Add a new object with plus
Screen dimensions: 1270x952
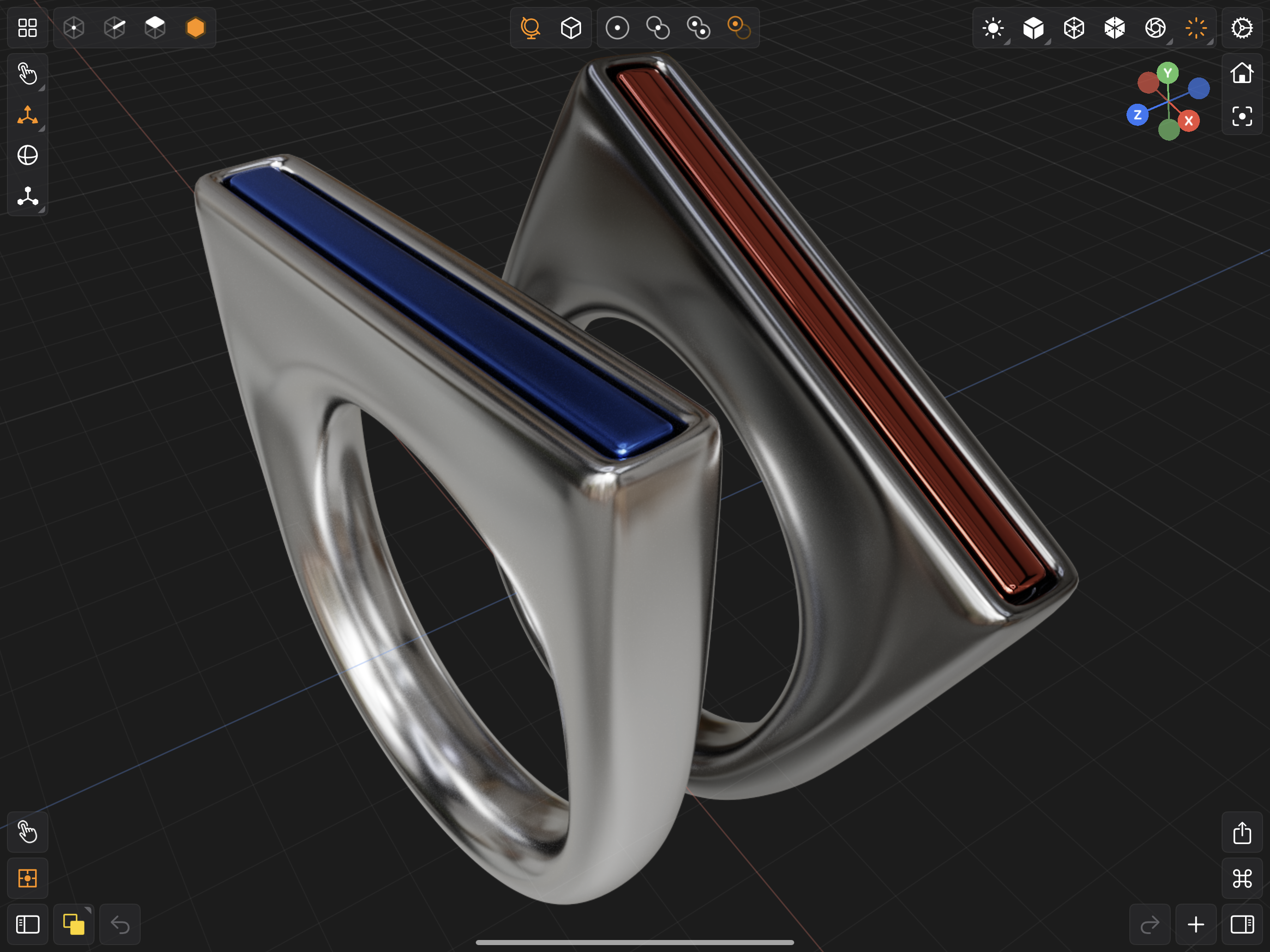pos(1196,924)
